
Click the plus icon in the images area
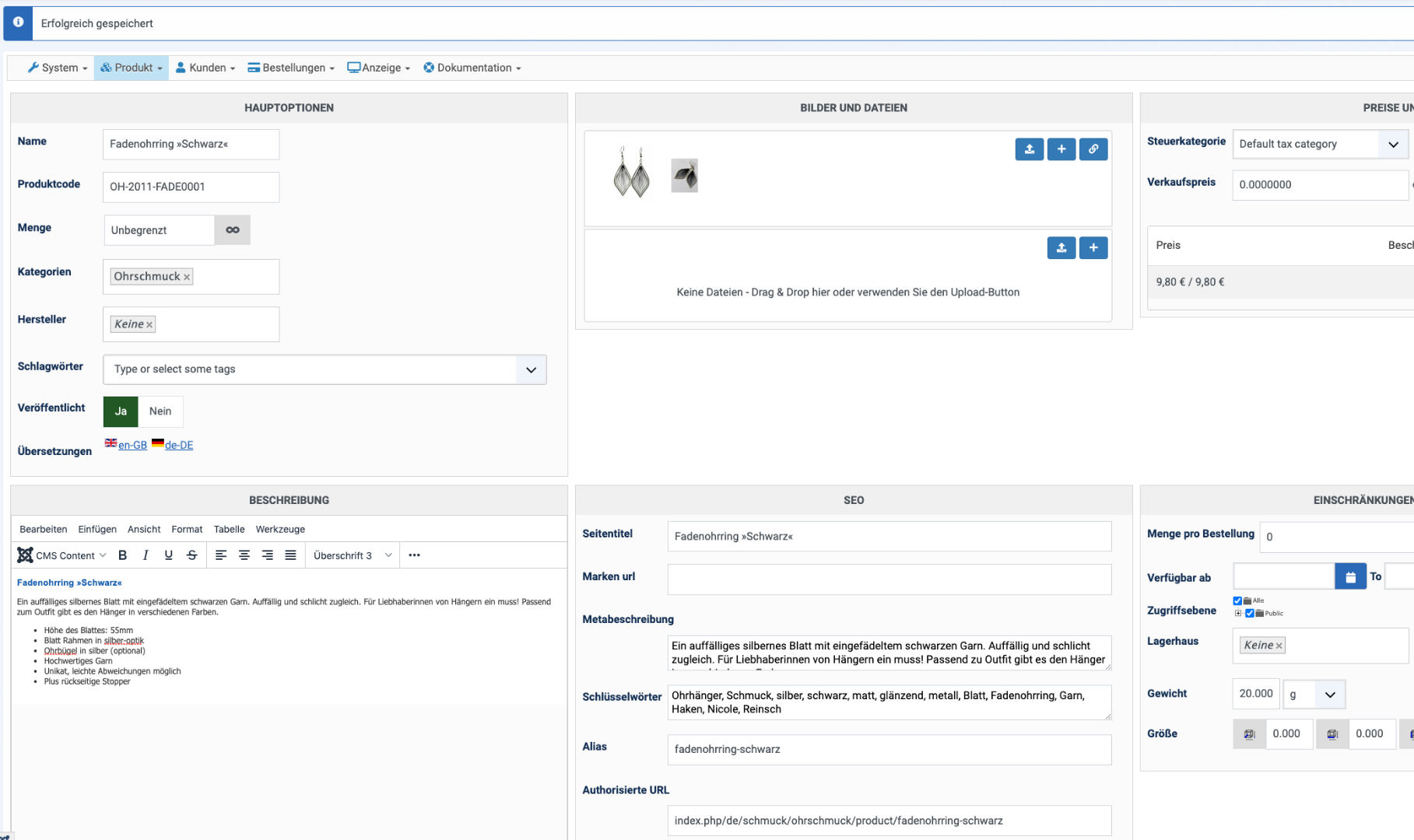1061,149
